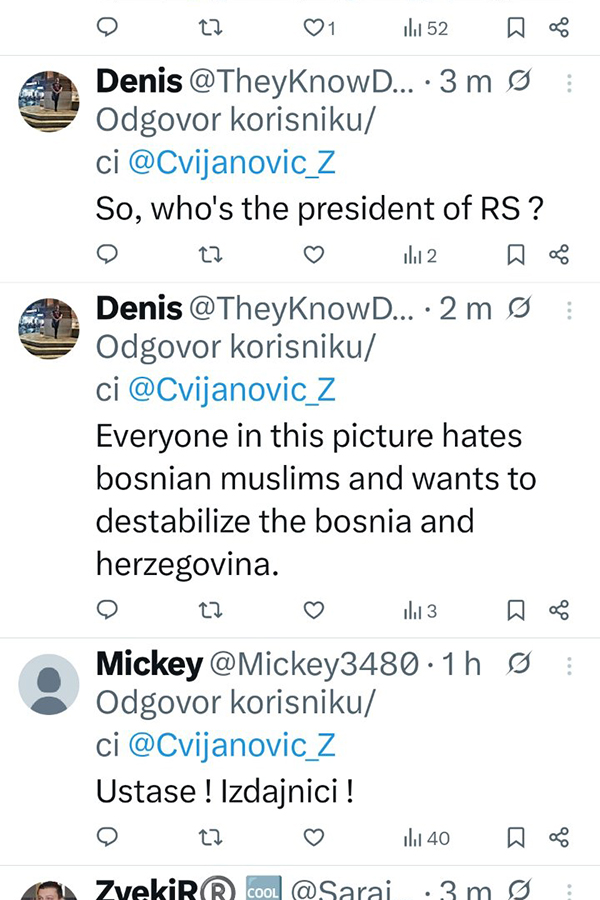
Task: View analytics on 'Everyone in this picture' tweet
Action: (420, 610)
